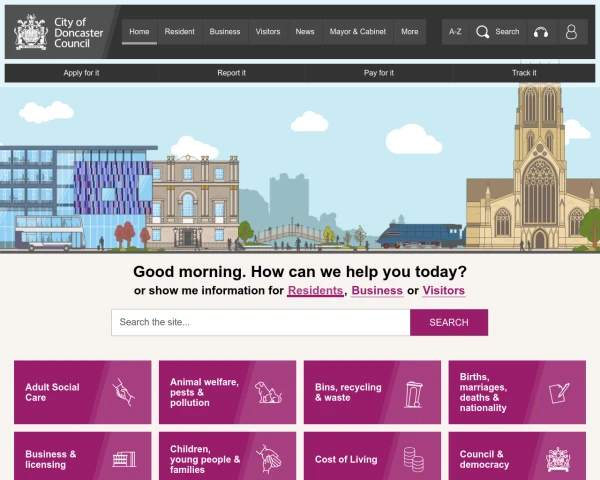Expand the Report it section
The height and width of the screenshot is (480, 600).
(x=231, y=73)
